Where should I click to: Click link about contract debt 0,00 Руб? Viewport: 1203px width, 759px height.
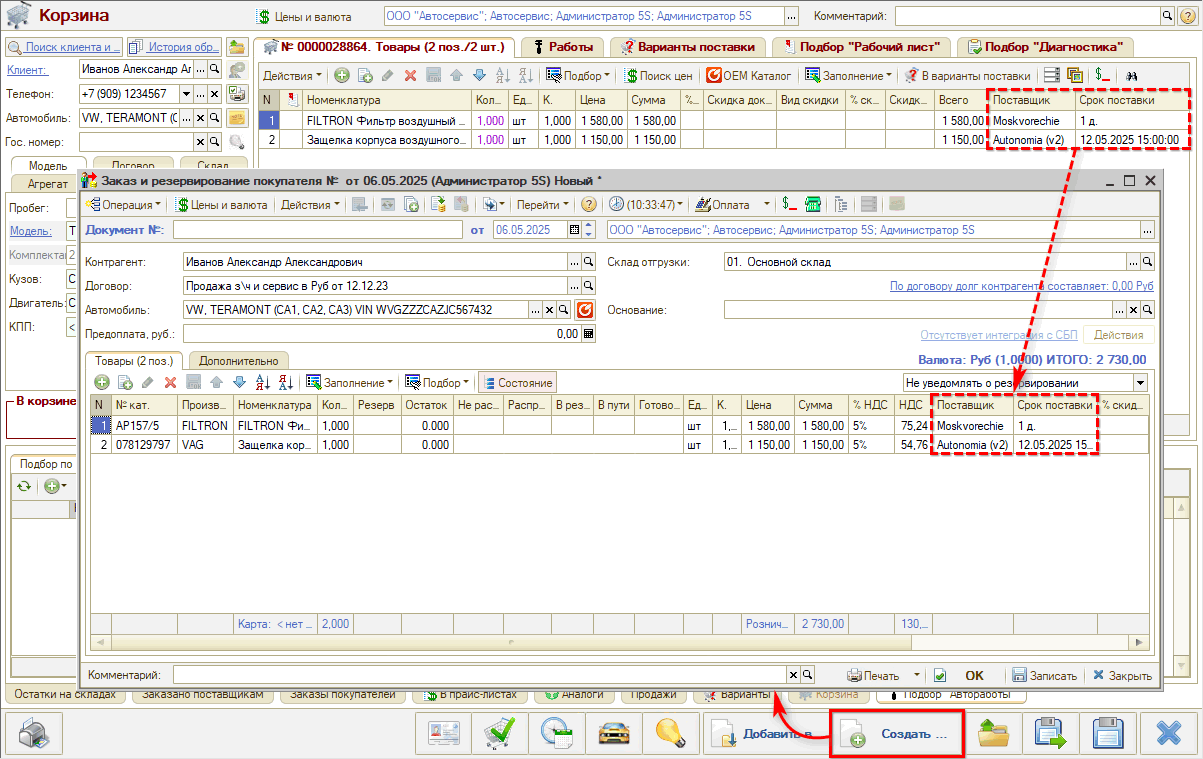coord(1022,286)
